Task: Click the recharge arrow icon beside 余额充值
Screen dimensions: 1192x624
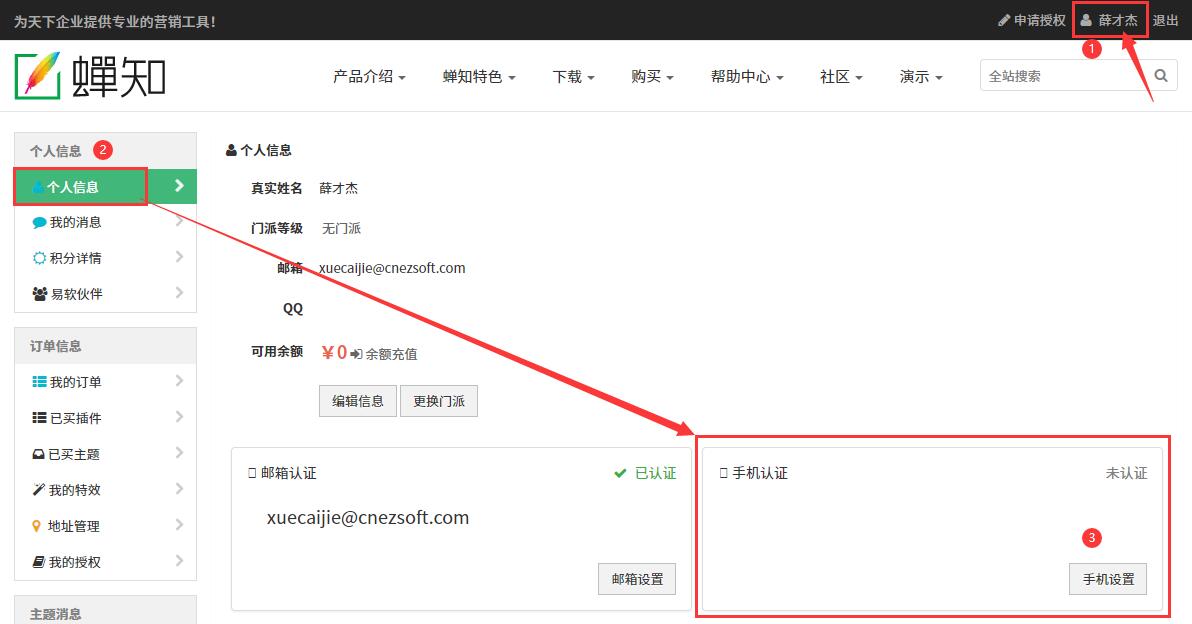Action: (x=356, y=354)
